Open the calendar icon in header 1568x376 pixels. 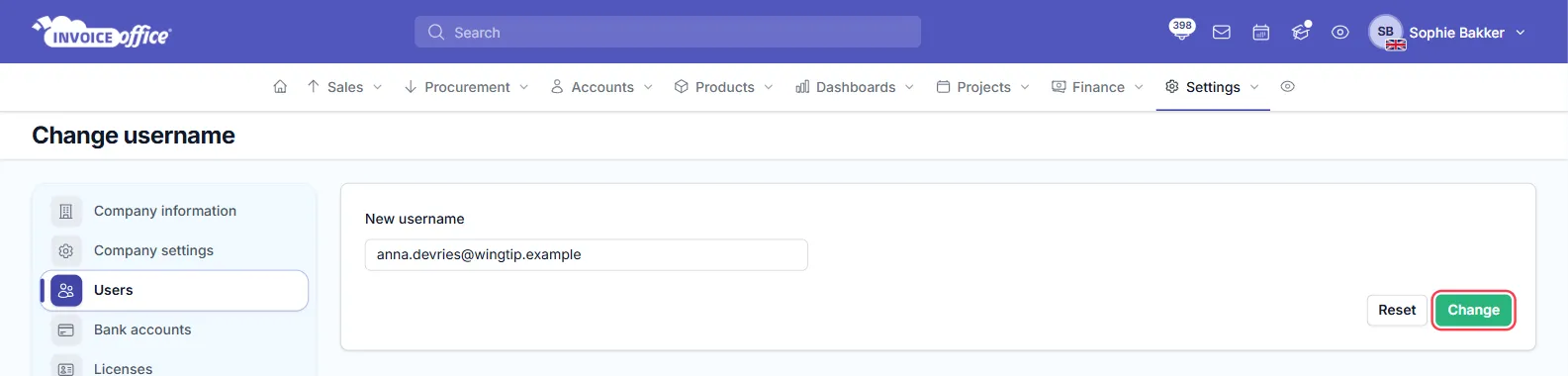pos(1261,33)
